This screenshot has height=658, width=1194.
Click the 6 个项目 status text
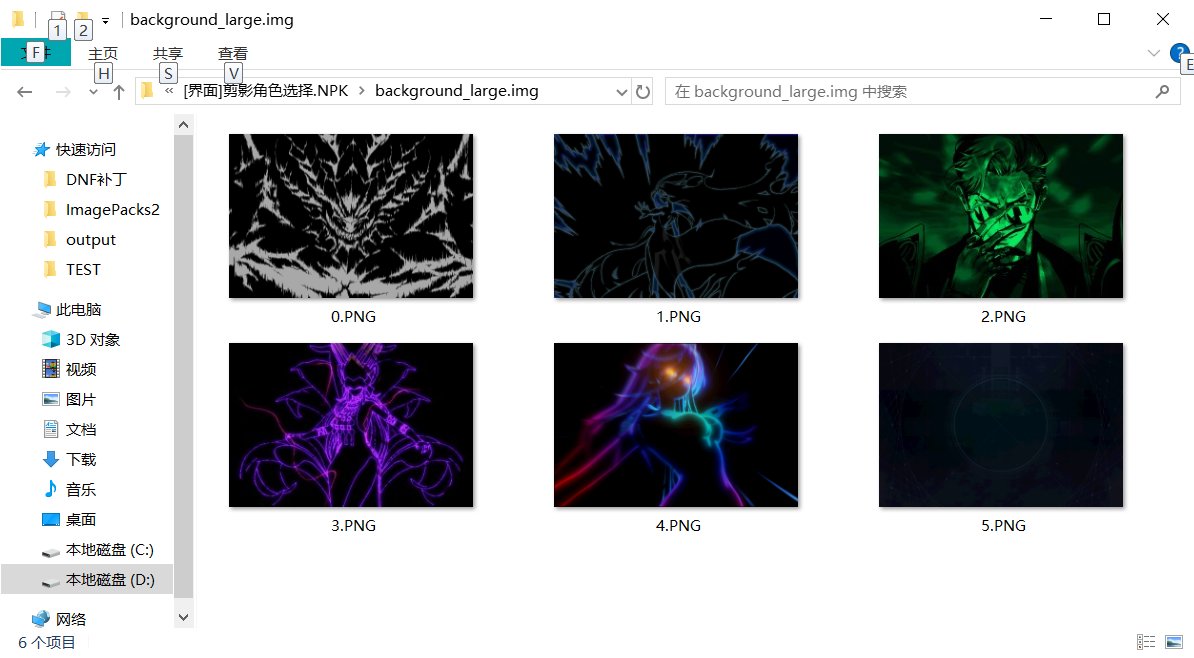(x=46, y=643)
